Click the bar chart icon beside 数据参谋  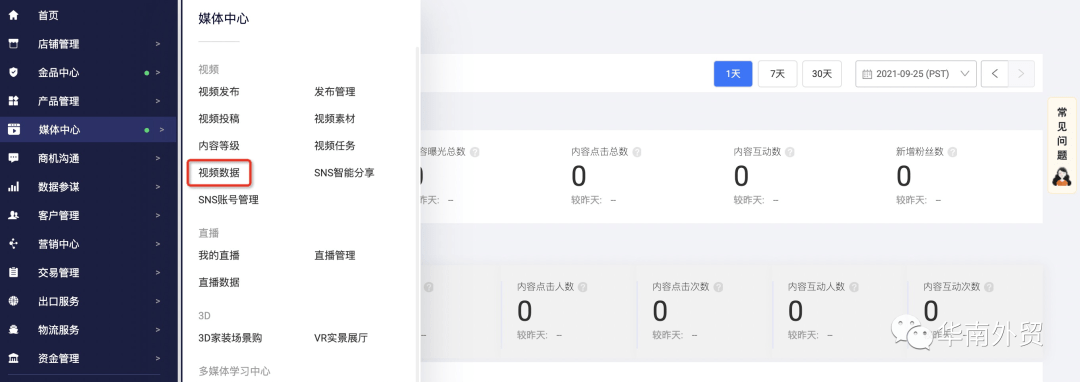coord(13,187)
